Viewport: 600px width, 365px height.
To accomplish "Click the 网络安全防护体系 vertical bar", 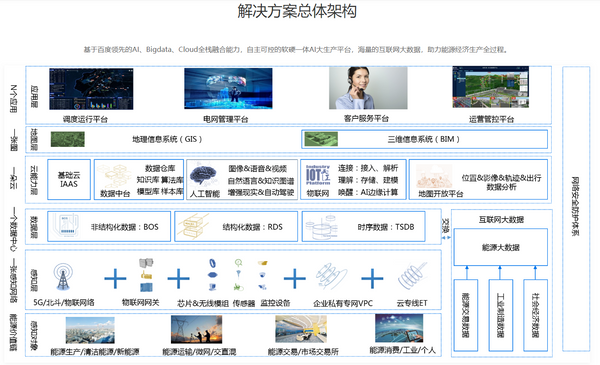I will click(x=576, y=209).
